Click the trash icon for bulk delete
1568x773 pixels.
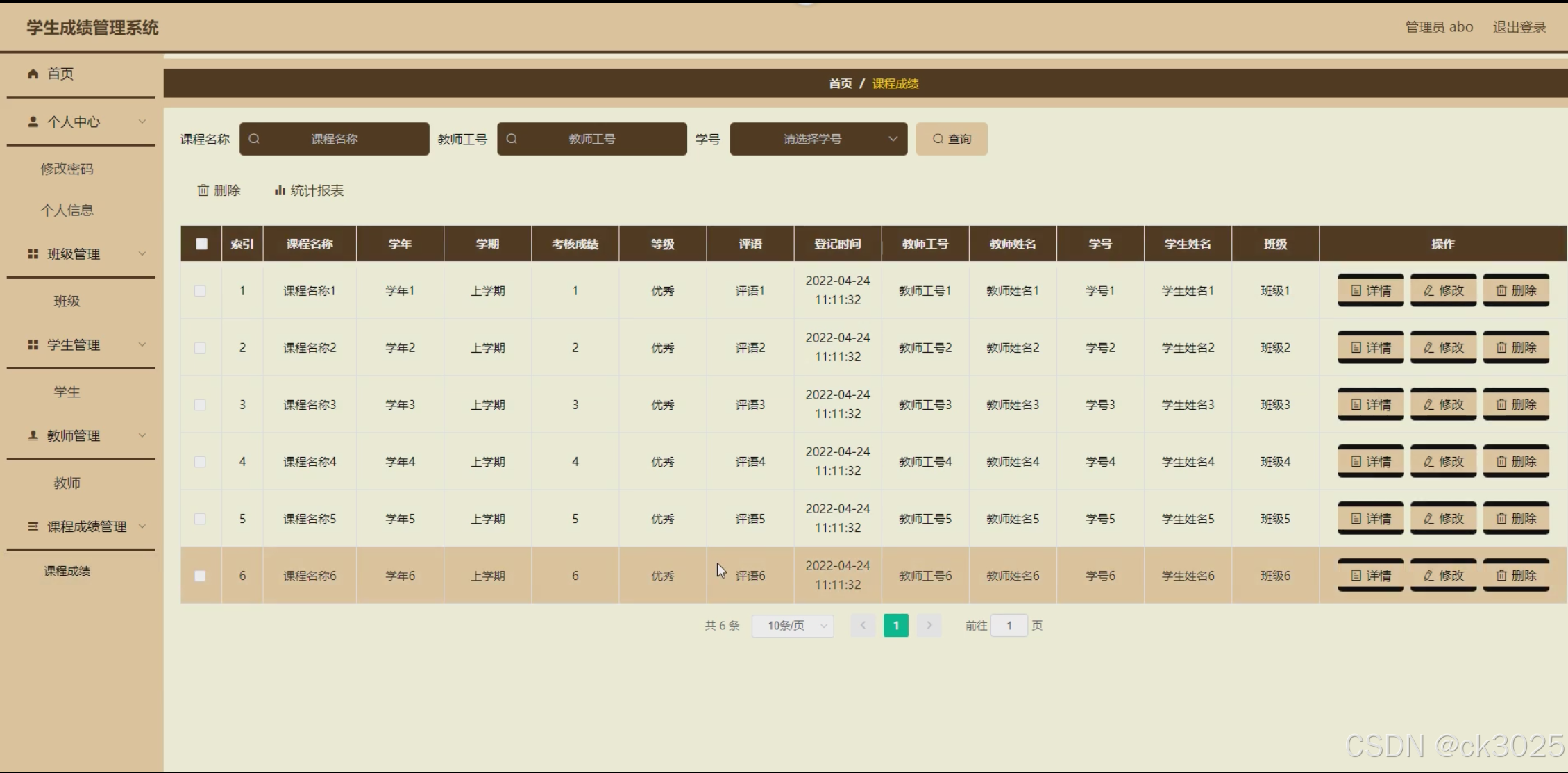click(x=203, y=190)
